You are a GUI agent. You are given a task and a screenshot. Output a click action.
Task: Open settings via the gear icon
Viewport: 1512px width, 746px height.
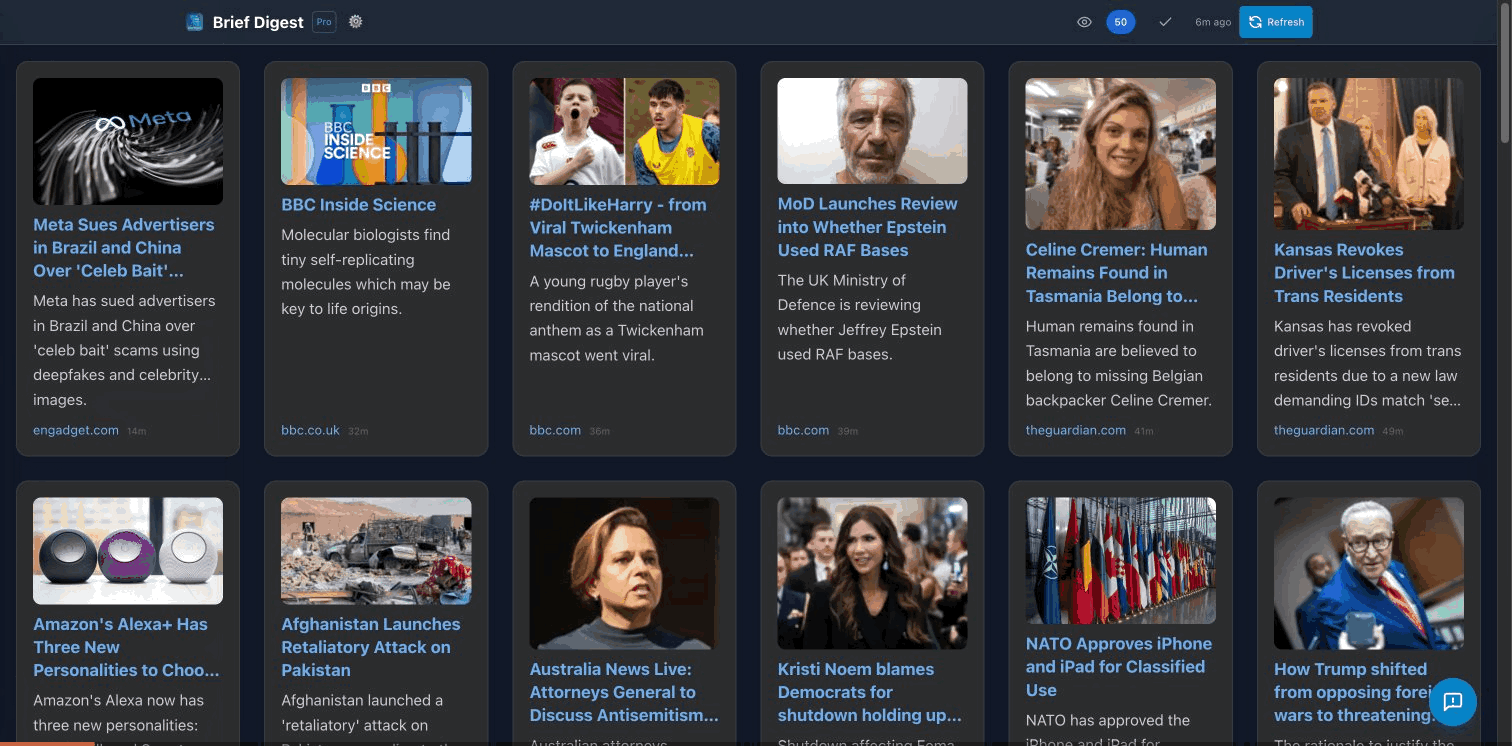coord(355,22)
